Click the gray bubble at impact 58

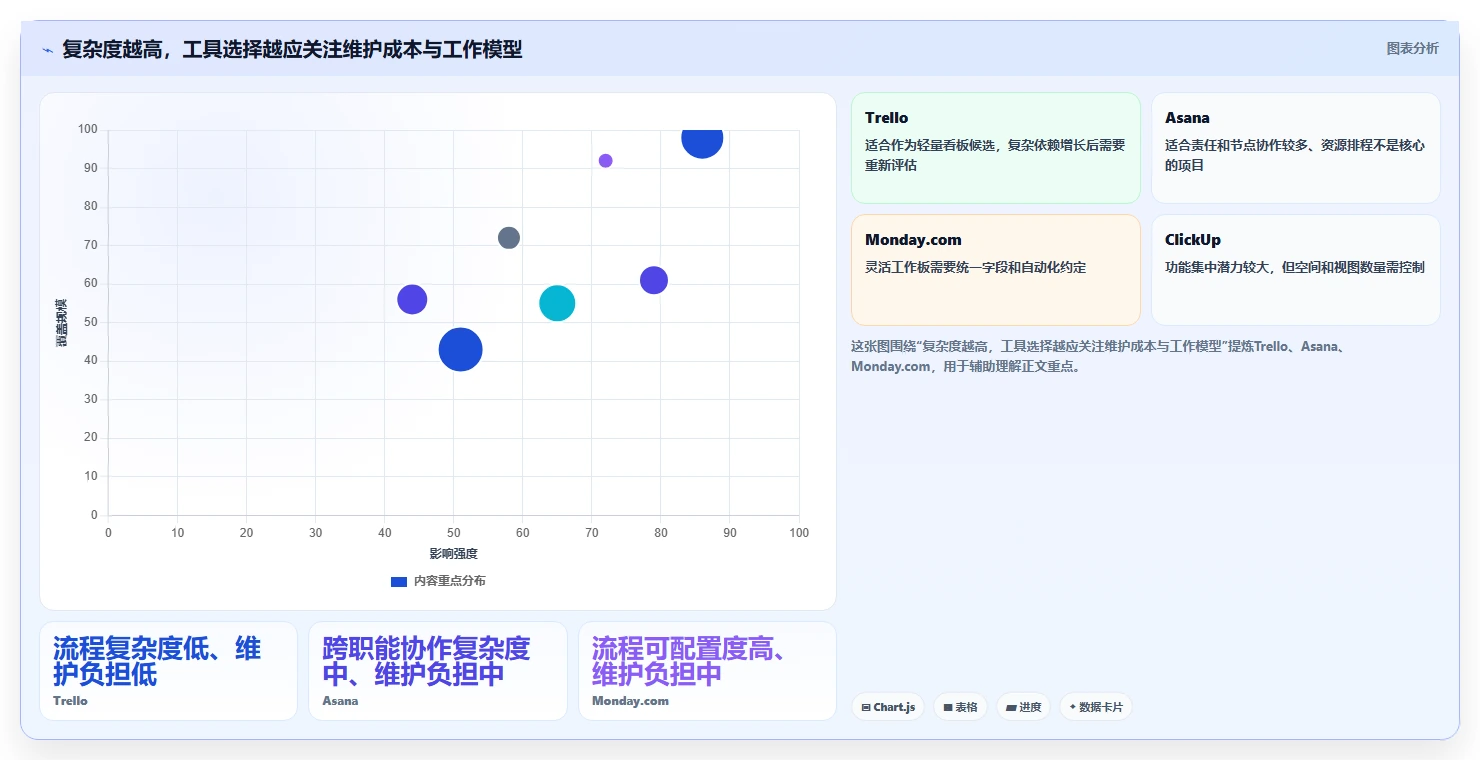(x=509, y=238)
